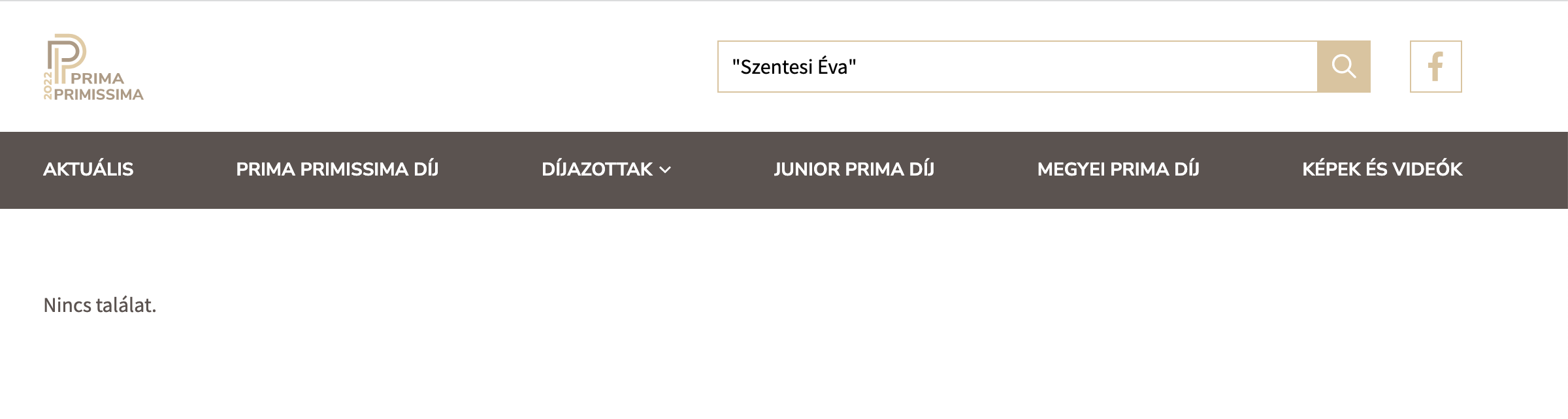This screenshot has width=1568, height=419.
Task: Click the Prima Primissima logo
Action: point(93,67)
